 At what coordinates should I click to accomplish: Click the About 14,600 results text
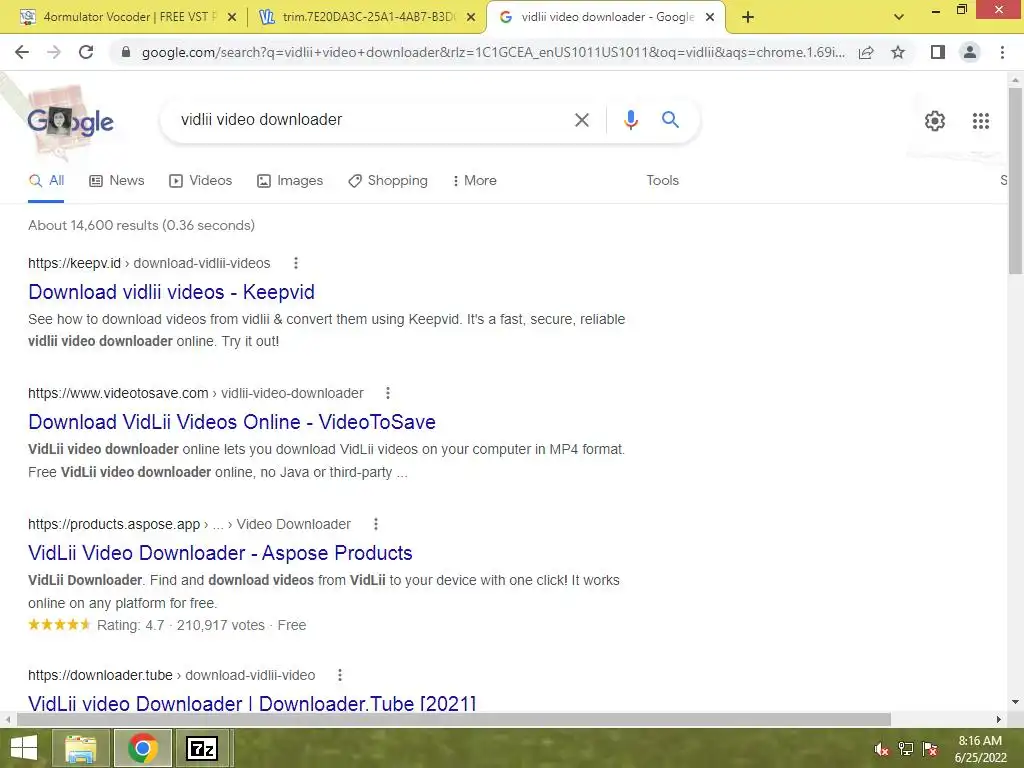pyautogui.click(x=141, y=225)
